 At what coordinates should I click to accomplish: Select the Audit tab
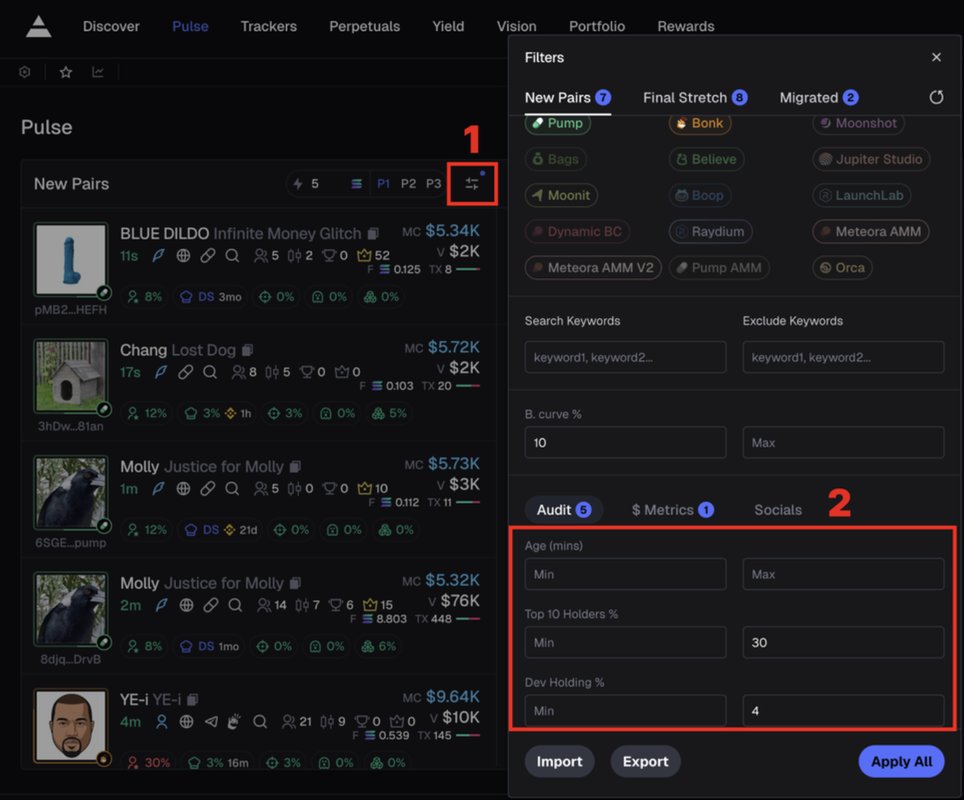[x=564, y=510]
